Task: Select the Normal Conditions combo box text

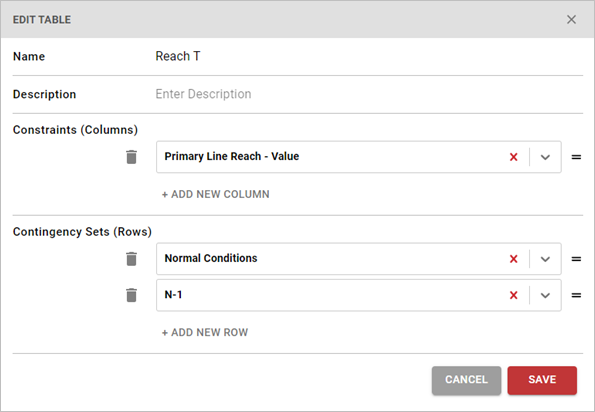Action: (x=211, y=258)
